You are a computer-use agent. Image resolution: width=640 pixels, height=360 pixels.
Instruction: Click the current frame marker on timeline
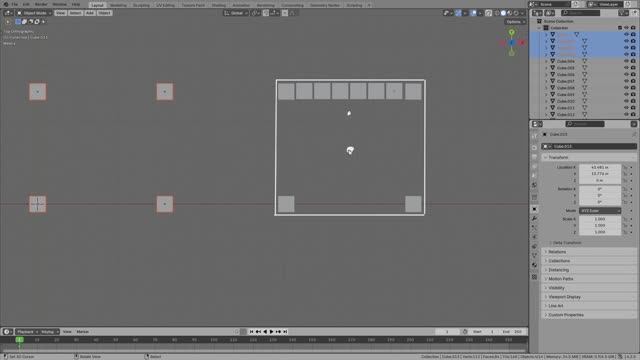pyautogui.click(x=19, y=340)
